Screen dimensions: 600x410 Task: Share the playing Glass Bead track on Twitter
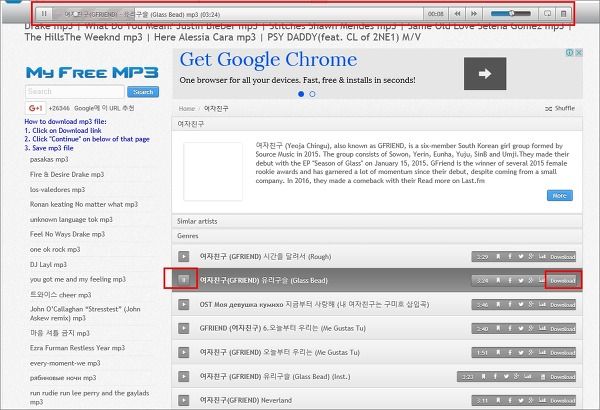520,280
